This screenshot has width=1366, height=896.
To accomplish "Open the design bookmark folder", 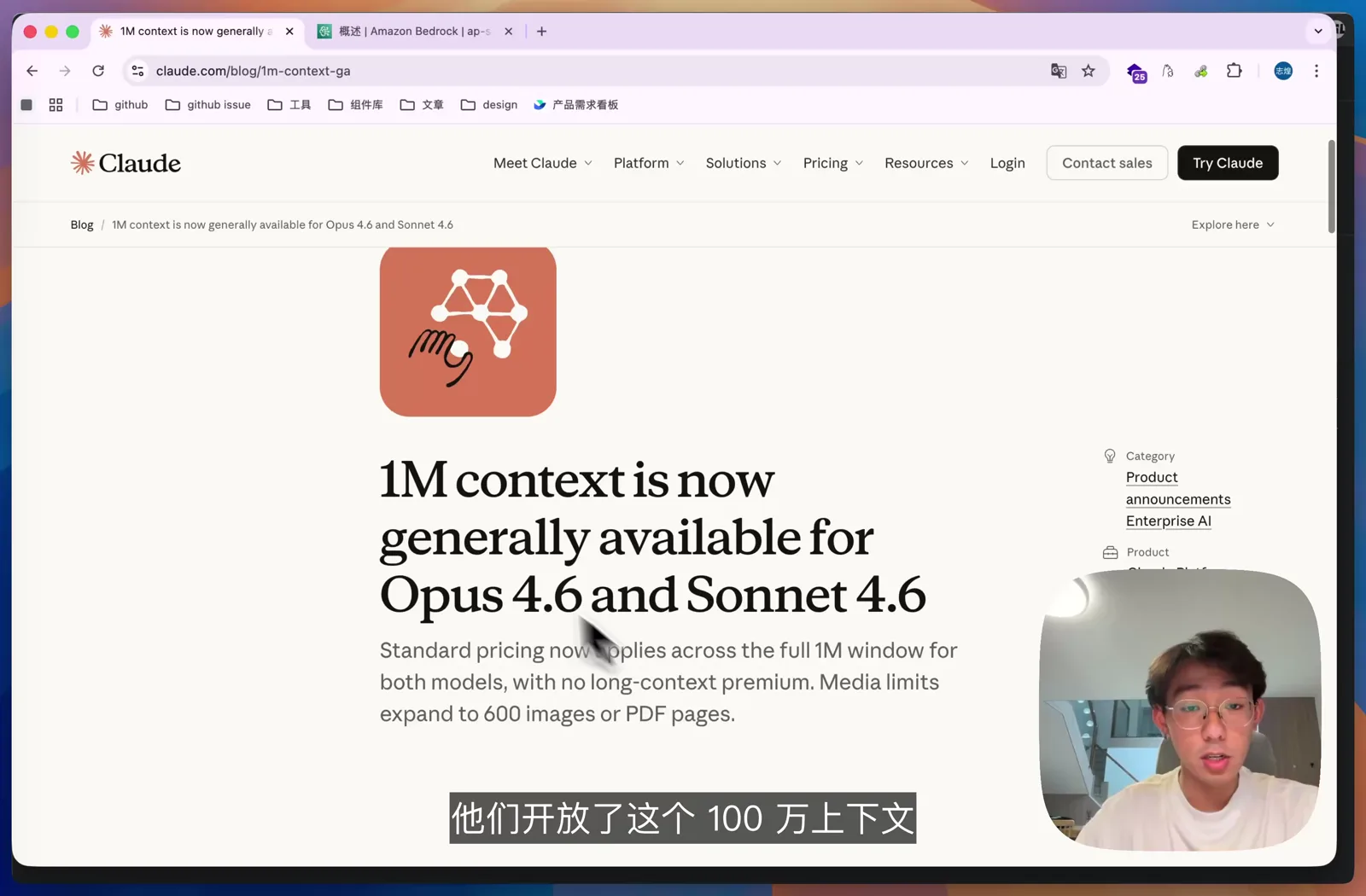I will click(x=489, y=105).
